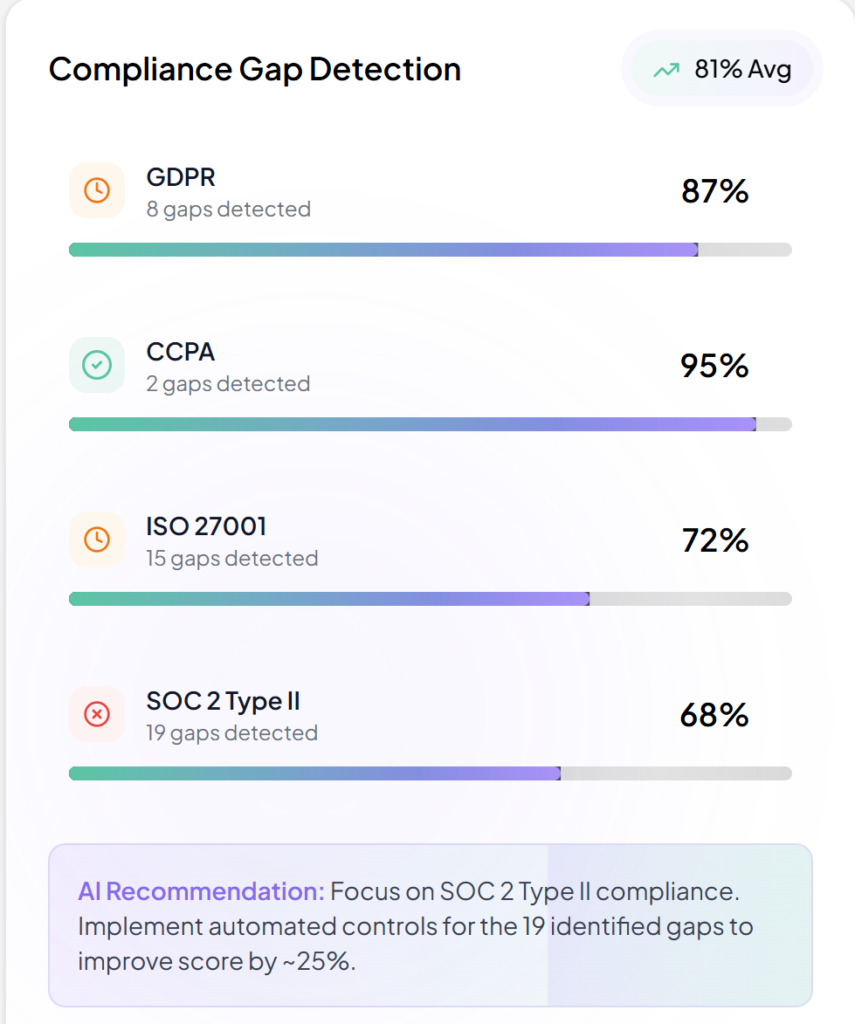Screen dimensions: 855x1024
Task: Select the GDPR framework title
Action: coord(181,177)
